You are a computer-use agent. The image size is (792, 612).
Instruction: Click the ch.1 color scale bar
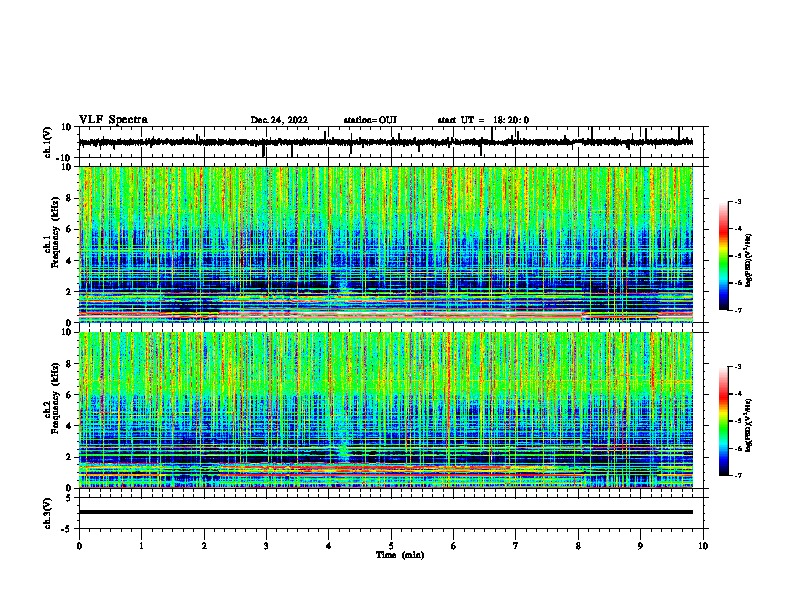[x=724, y=256]
